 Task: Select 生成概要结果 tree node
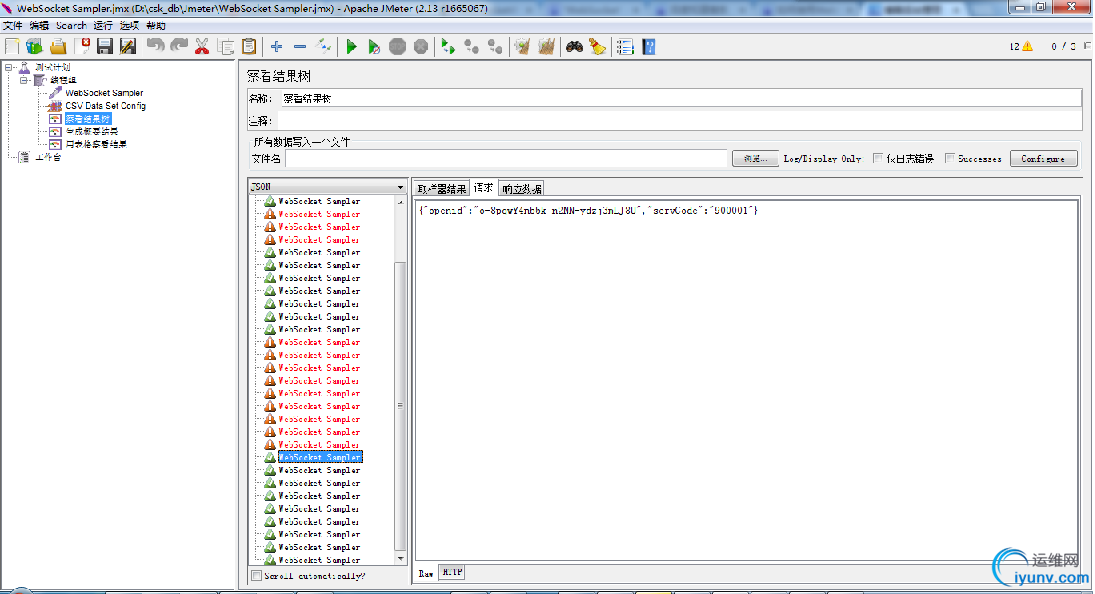click(91, 131)
